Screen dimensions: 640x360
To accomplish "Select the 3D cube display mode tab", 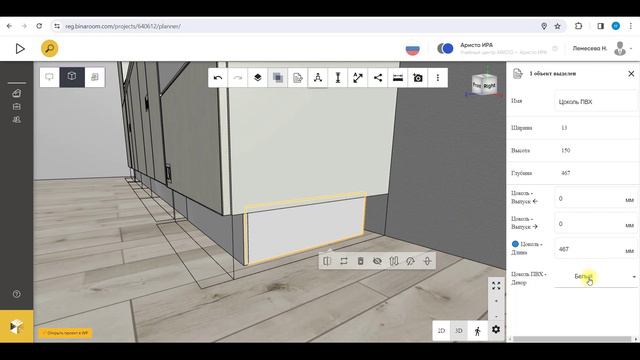I will (72, 77).
